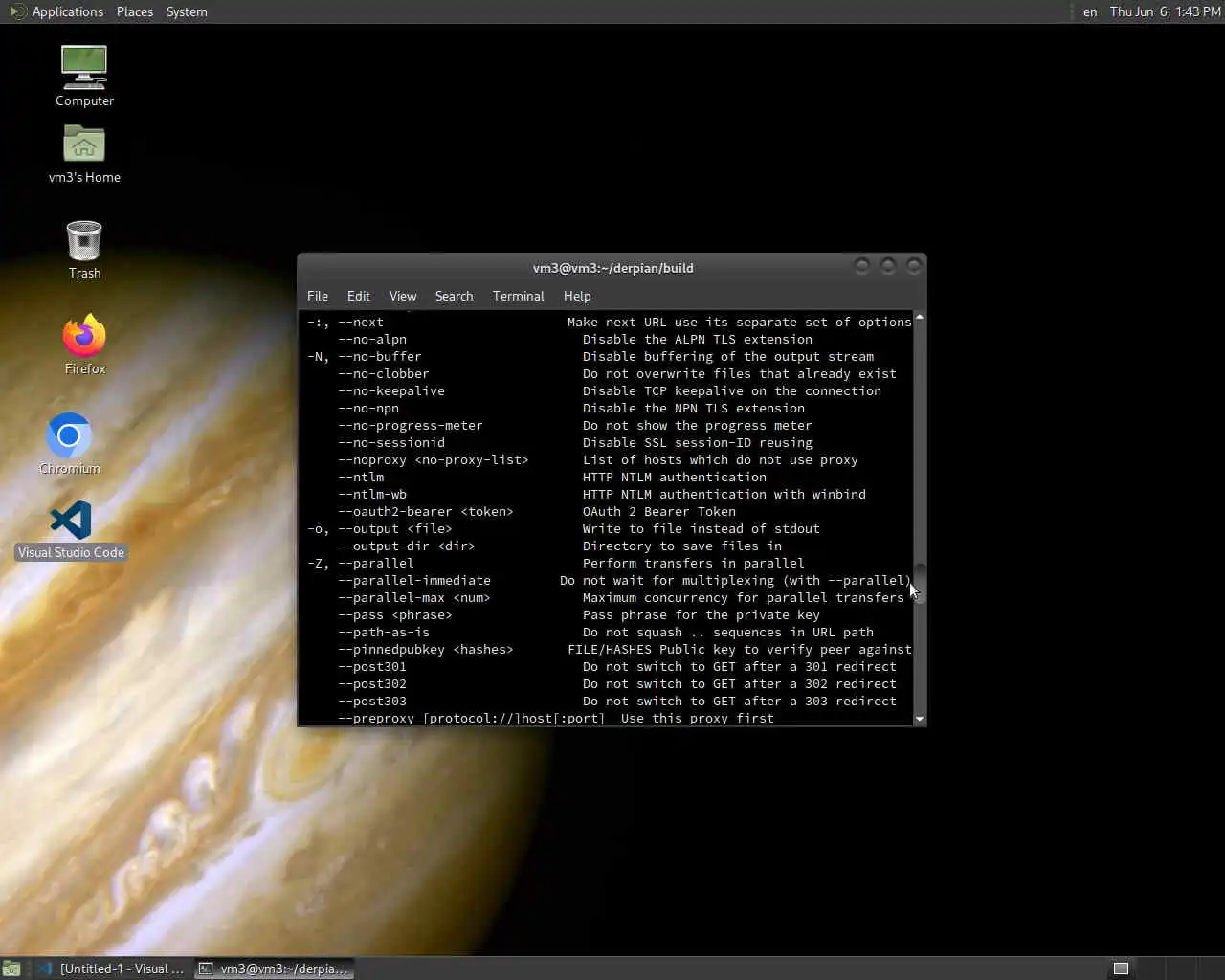Open the terminal Edit menu

358,296
